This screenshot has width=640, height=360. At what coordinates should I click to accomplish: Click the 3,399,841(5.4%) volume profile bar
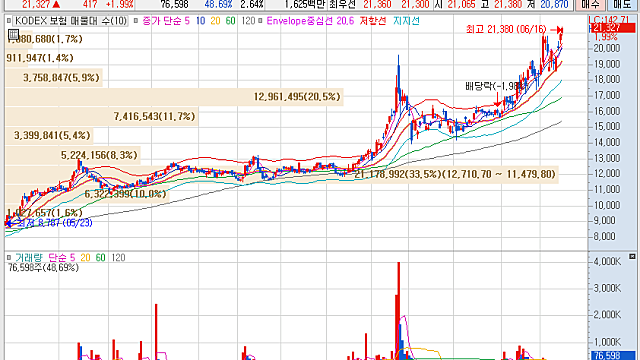point(49,135)
